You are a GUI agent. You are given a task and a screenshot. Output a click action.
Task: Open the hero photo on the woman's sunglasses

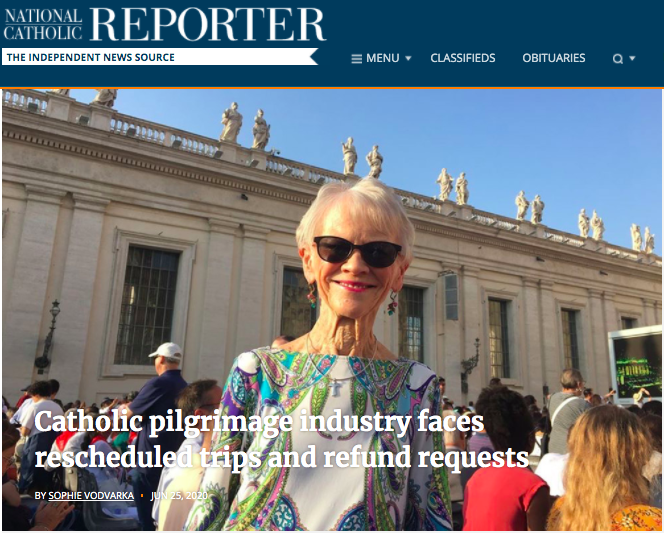coord(357,251)
